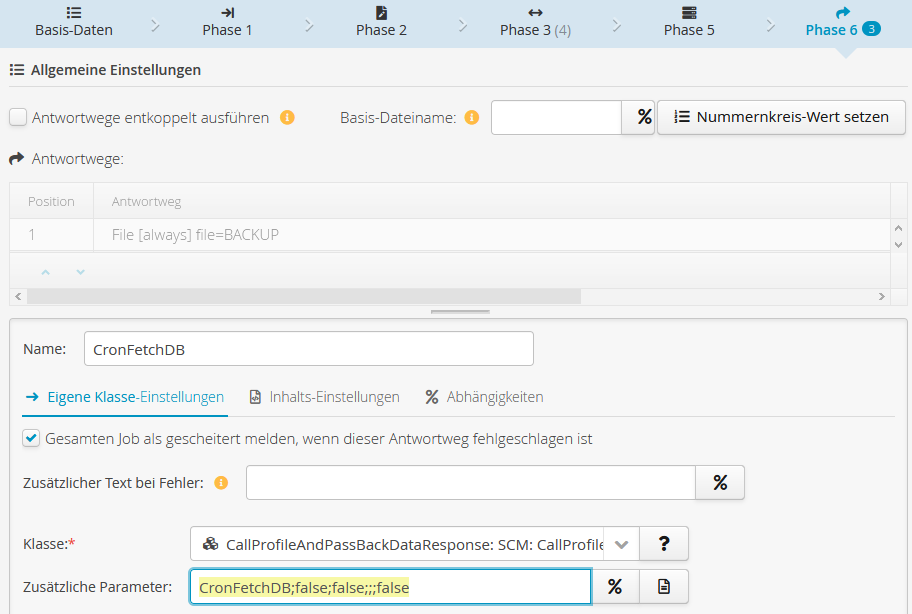Image resolution: width=912 pixels, height=614 pixels.
Task: Switch to Inhalts-Einstellungen tab
Action: [325, 397]
